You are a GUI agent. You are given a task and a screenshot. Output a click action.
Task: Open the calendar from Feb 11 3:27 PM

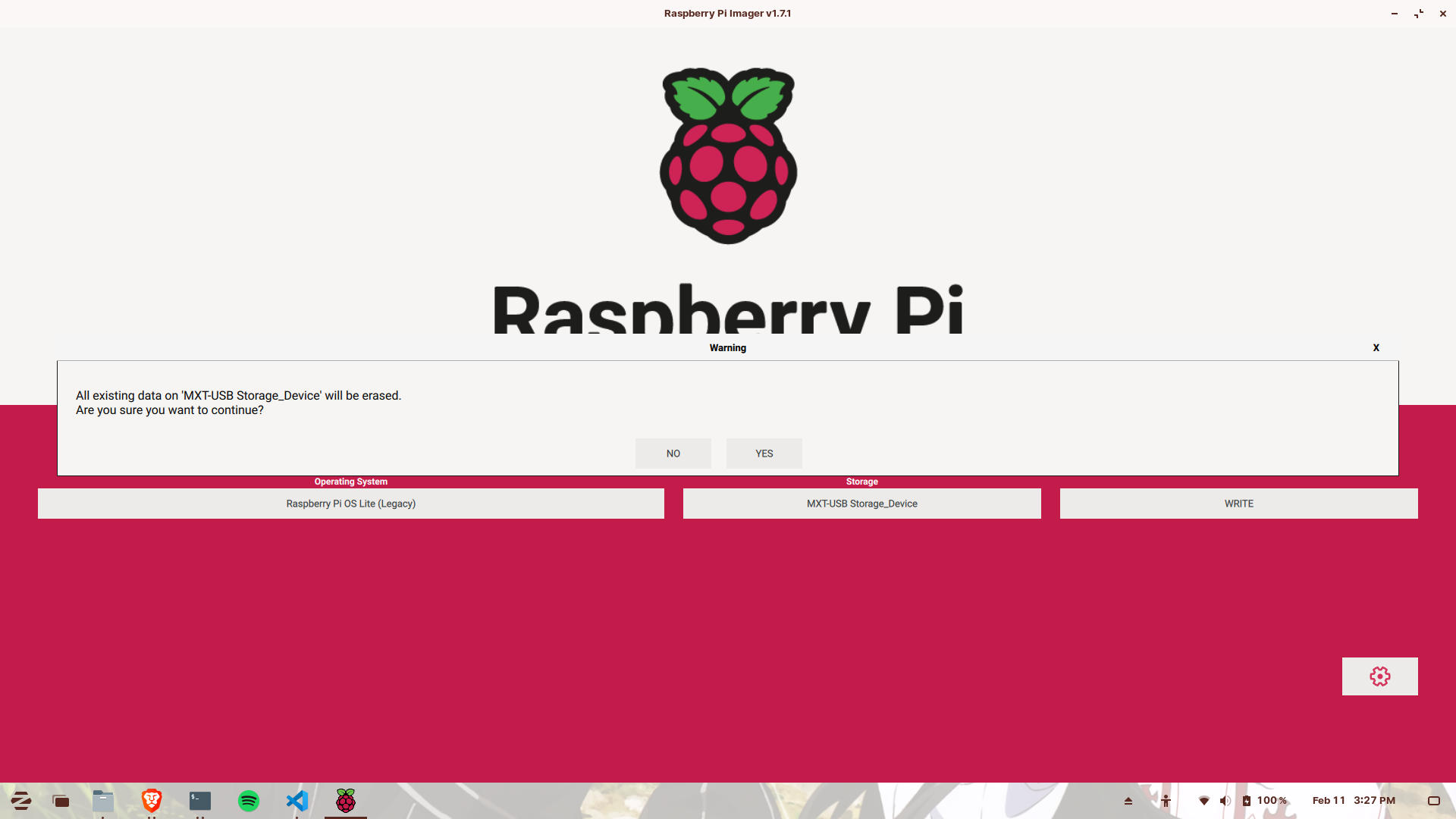[1354, 801]
